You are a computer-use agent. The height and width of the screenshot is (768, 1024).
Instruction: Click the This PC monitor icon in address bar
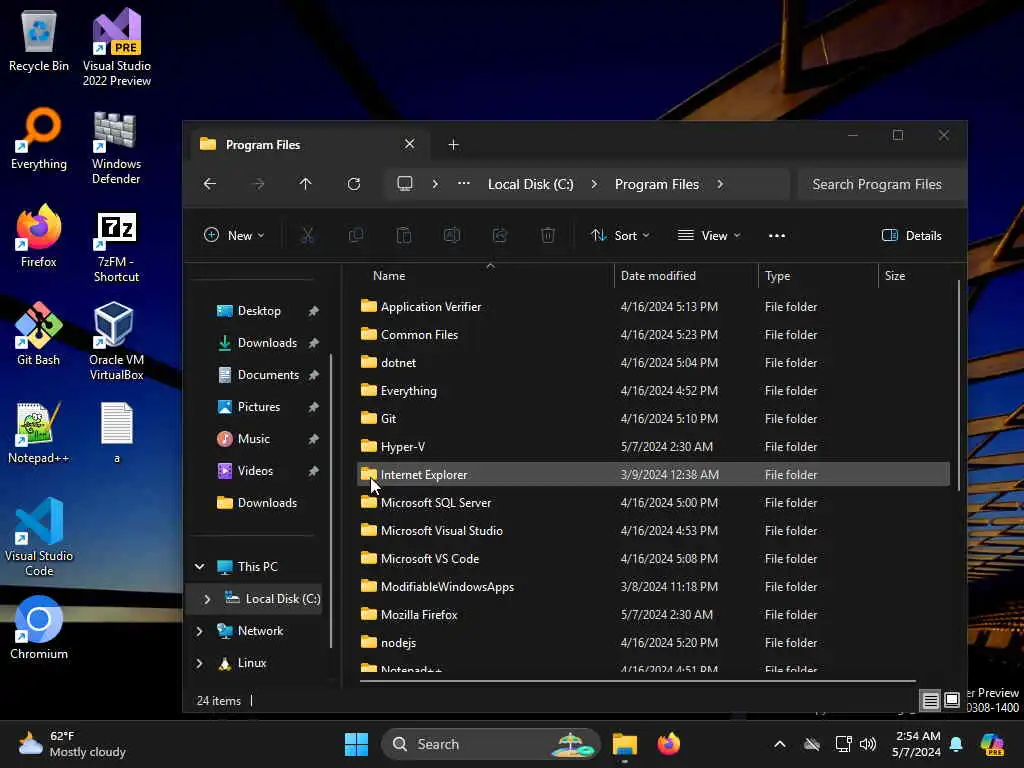pyautogui.click(x=405, y=184)
